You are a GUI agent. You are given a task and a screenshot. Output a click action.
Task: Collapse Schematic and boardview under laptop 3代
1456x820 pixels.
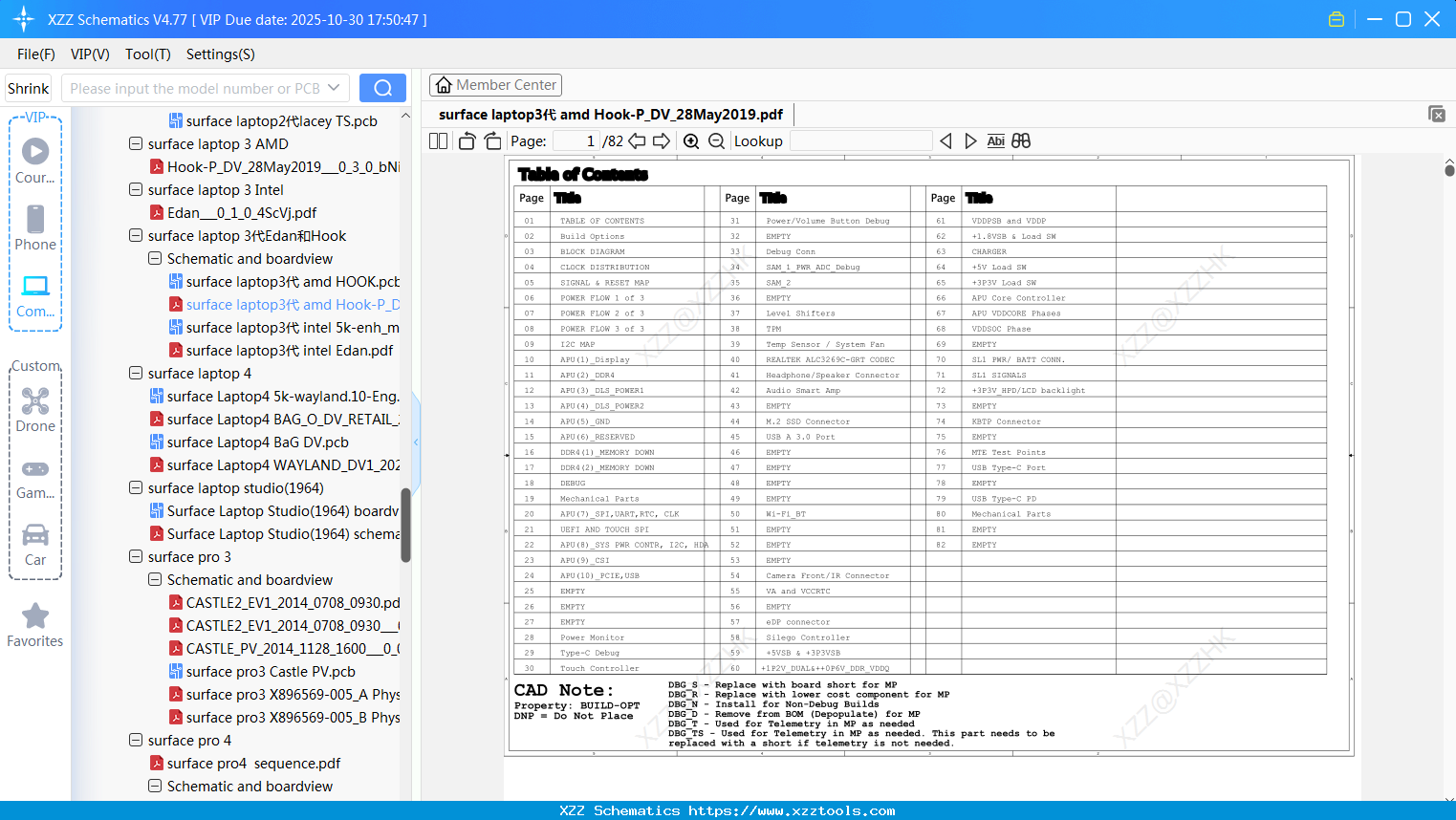155,258
